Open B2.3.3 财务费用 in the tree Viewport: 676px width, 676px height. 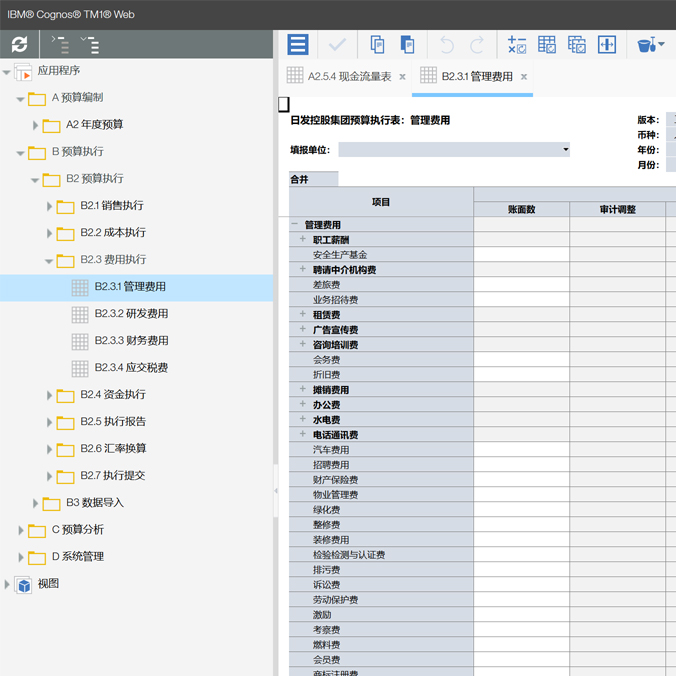point(131,341)
